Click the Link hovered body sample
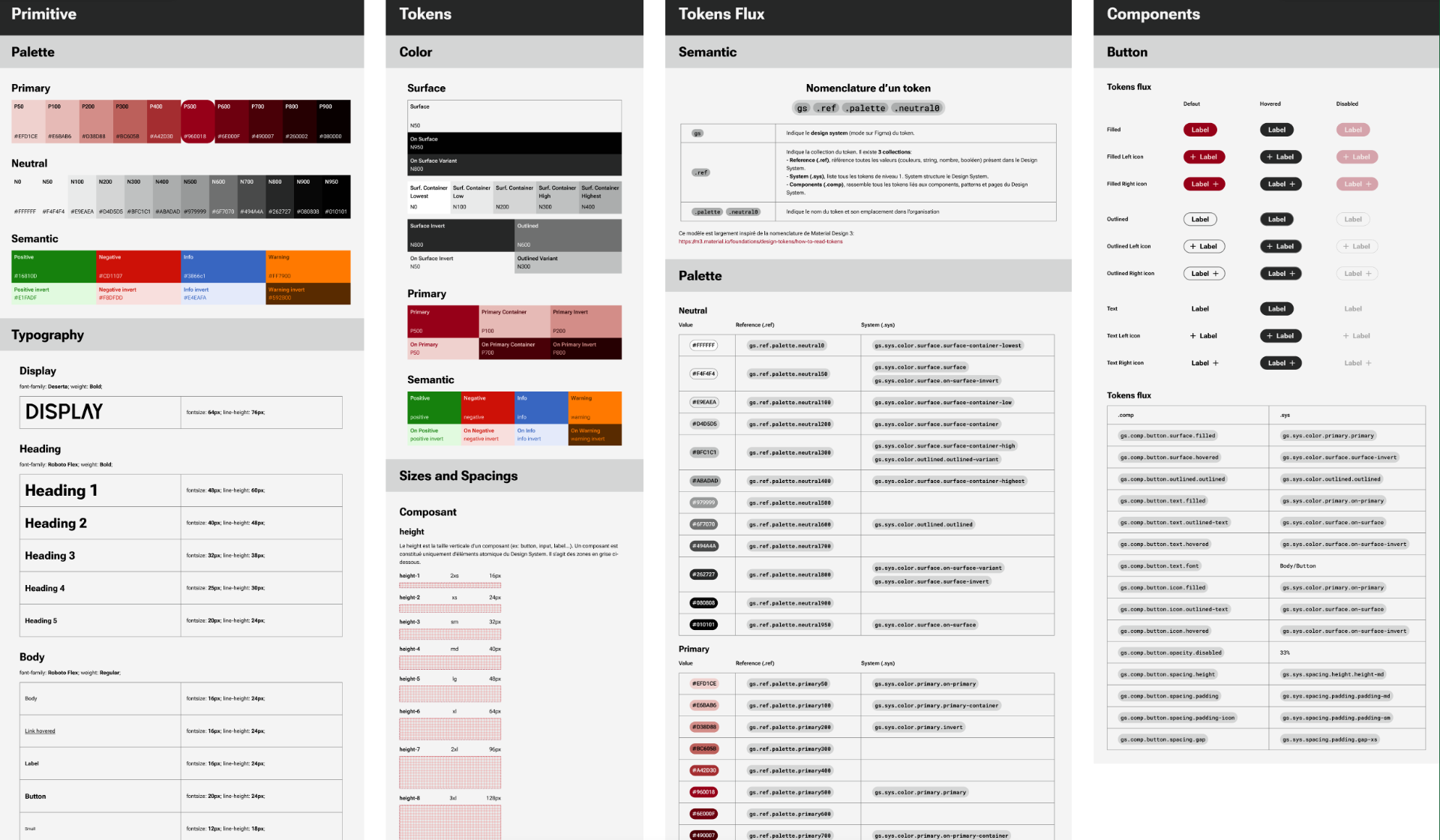 click(40, 731)
